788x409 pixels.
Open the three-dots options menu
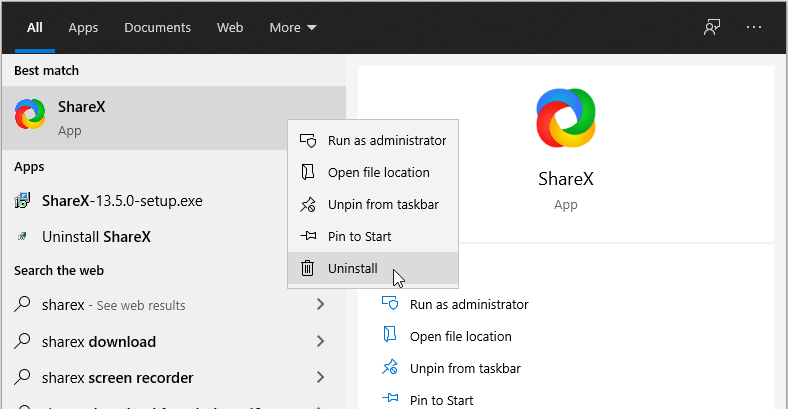(x=754, y=27)
